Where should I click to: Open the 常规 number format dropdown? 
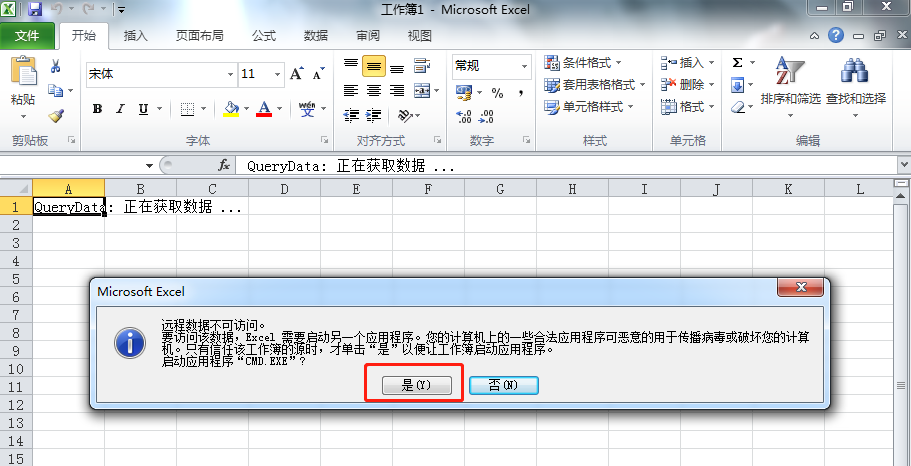click(x=525, y=66)
